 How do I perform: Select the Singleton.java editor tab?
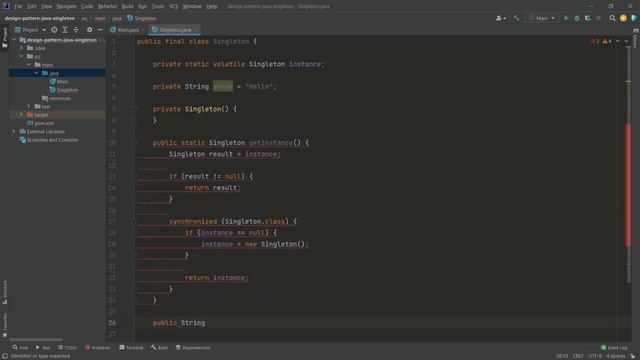(175, 30)
